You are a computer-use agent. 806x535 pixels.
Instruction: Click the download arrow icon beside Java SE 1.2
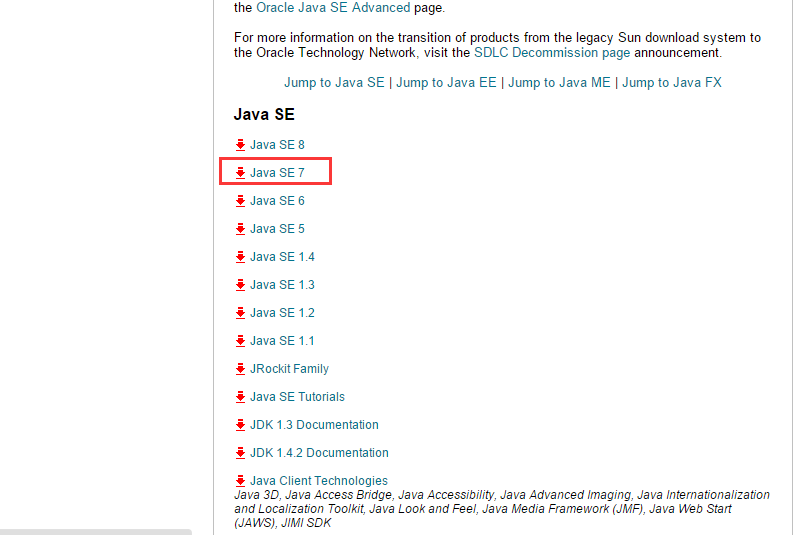pyautogui.click(x=240, y=313)
